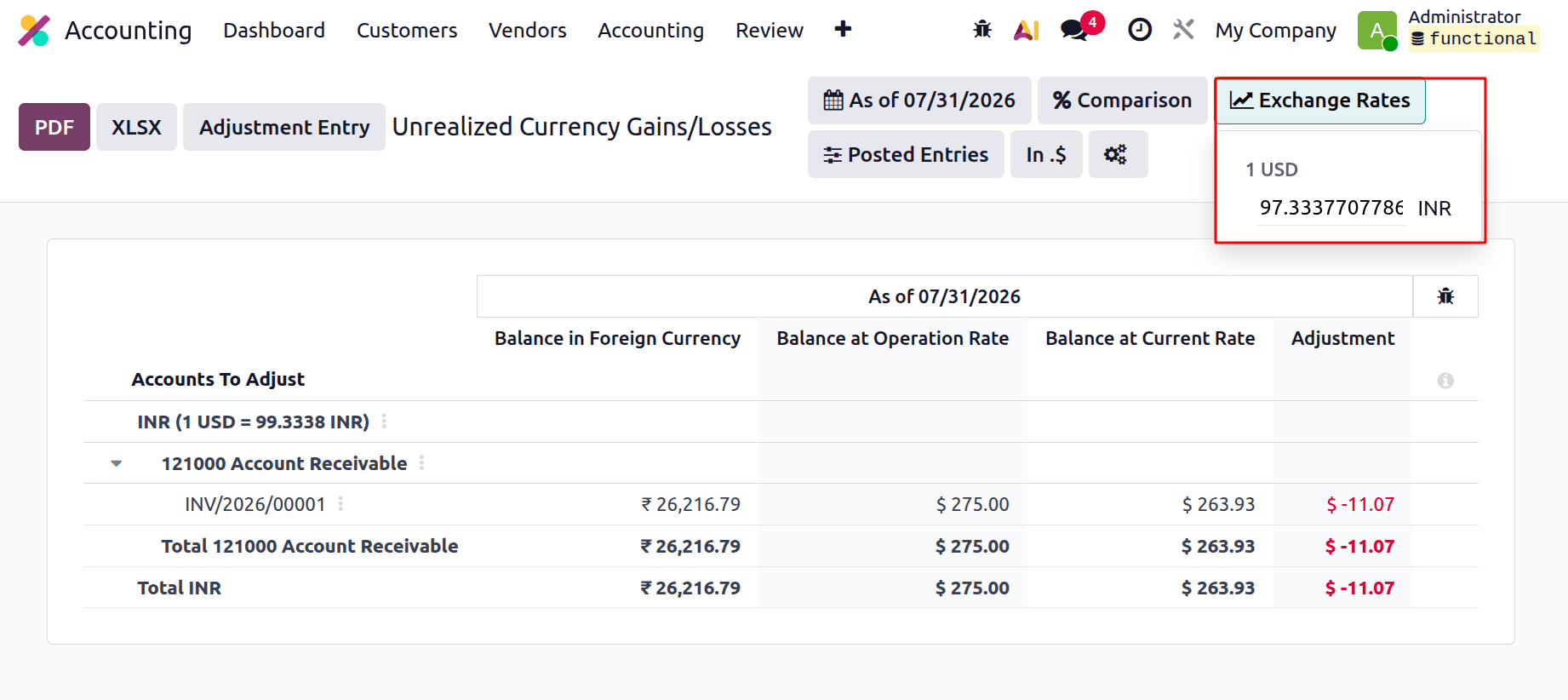Open options dots beside 121000 Account Receivable

[x=421, y=463]
